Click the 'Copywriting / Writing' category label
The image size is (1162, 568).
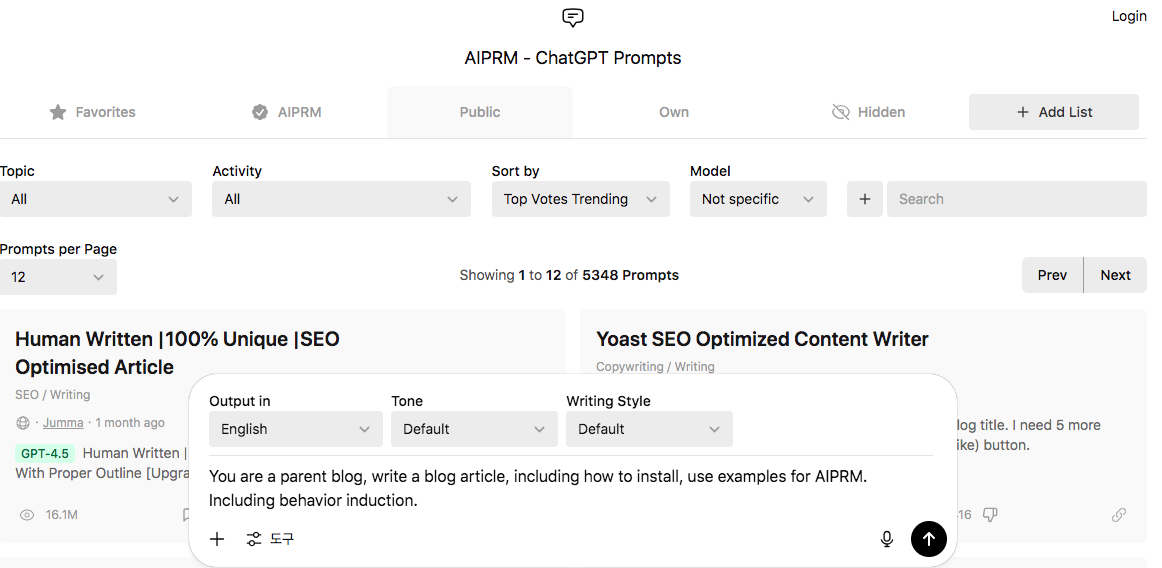coord(655,366)
